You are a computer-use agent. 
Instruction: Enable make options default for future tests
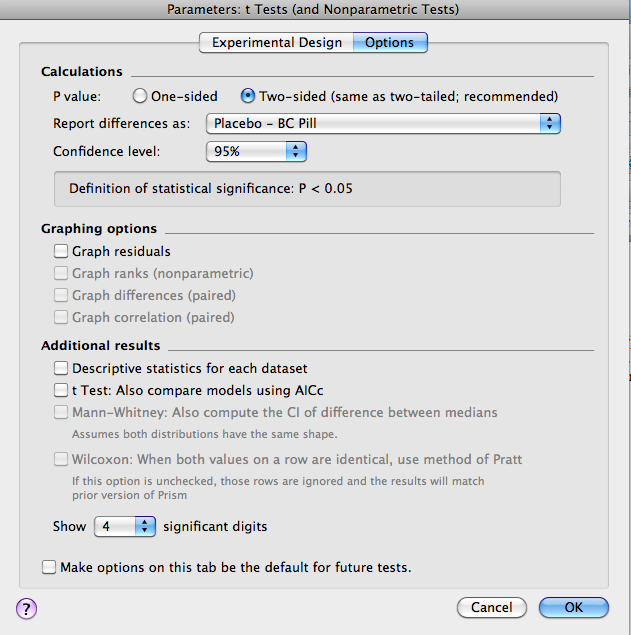coord(50,568)
